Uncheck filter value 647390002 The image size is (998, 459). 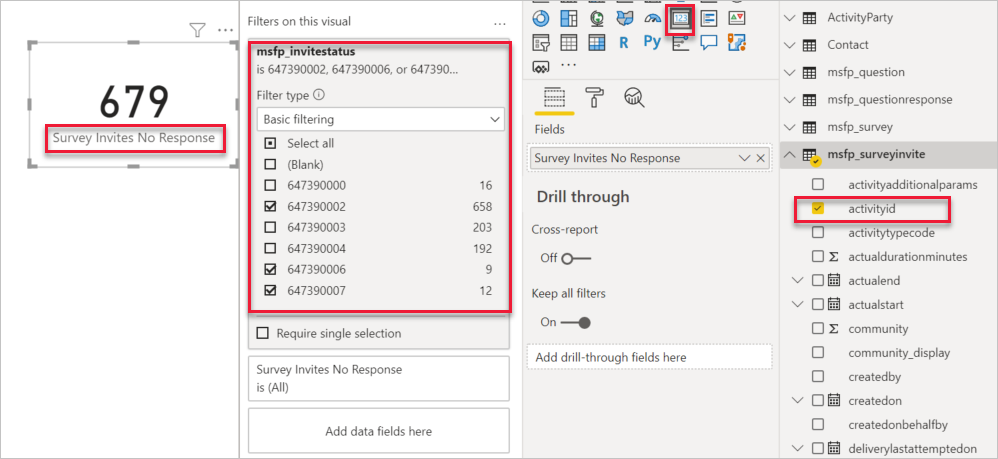[x=271, y=207]
